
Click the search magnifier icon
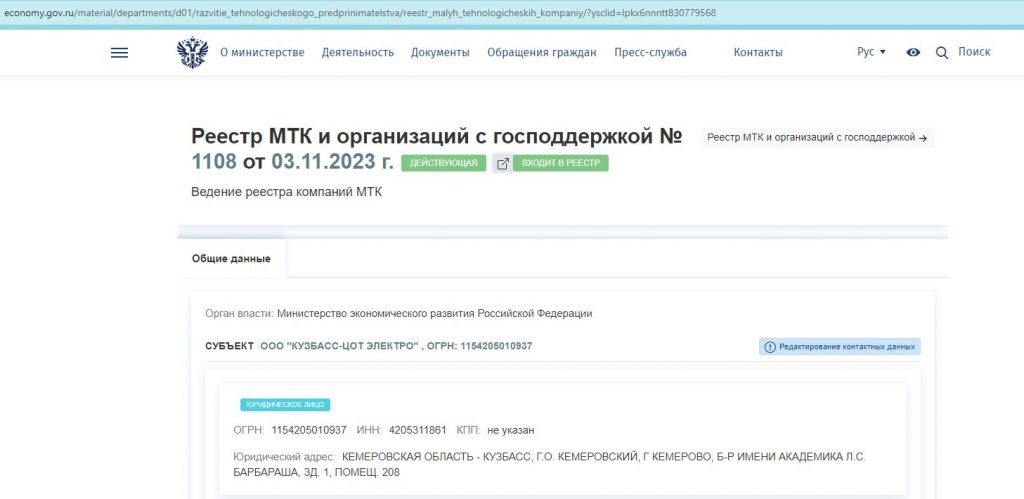coord(942,53)
